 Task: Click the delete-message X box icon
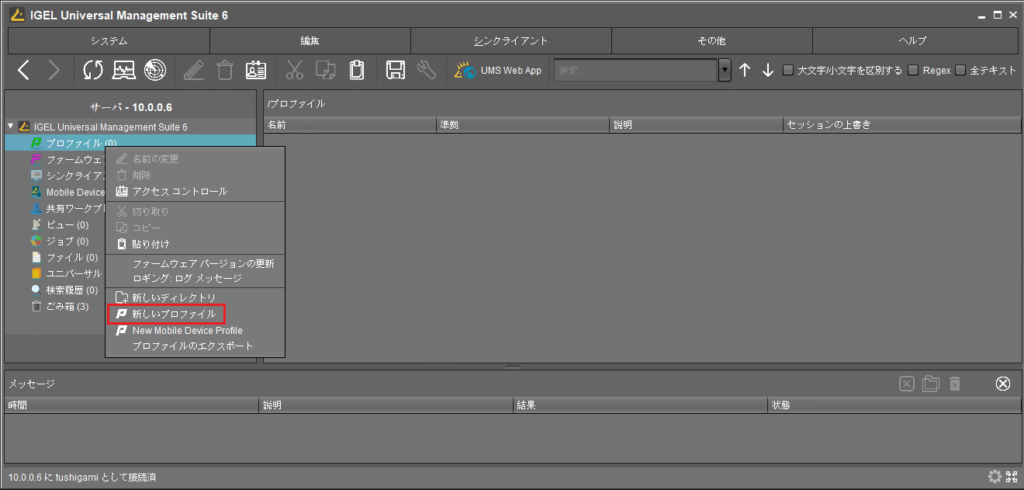(906, 384)
